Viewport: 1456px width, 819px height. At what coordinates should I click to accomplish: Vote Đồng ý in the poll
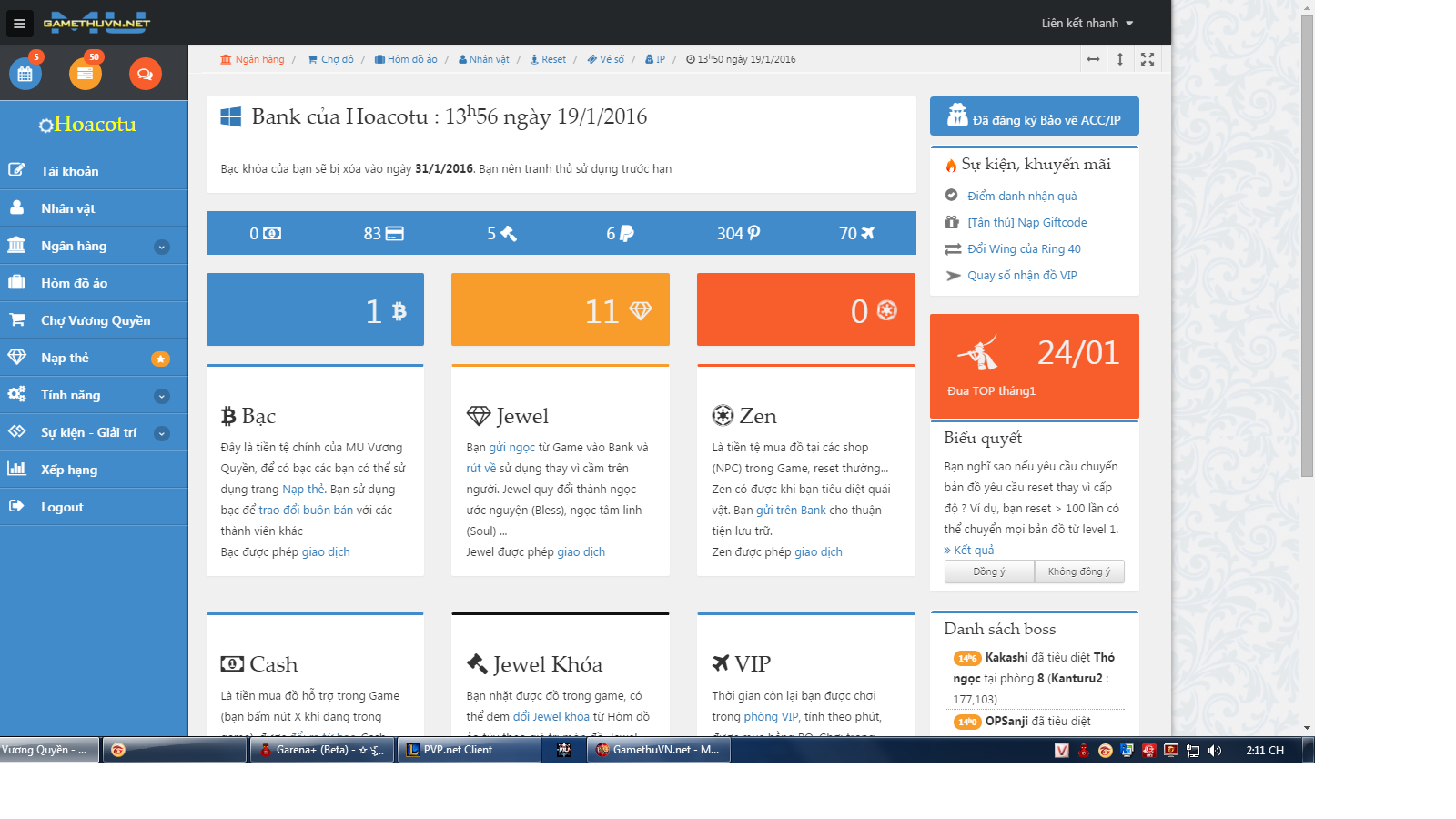tap(989, 571)
